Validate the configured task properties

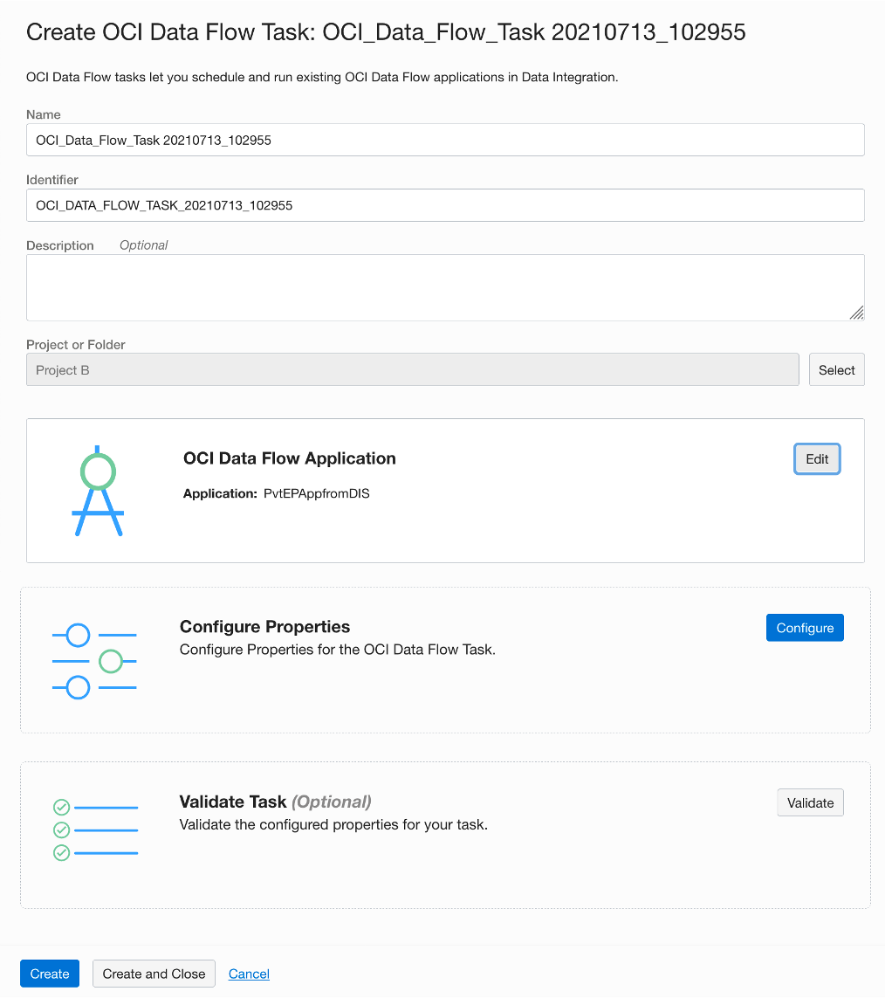pyautogui.click(x=810, y=803)
